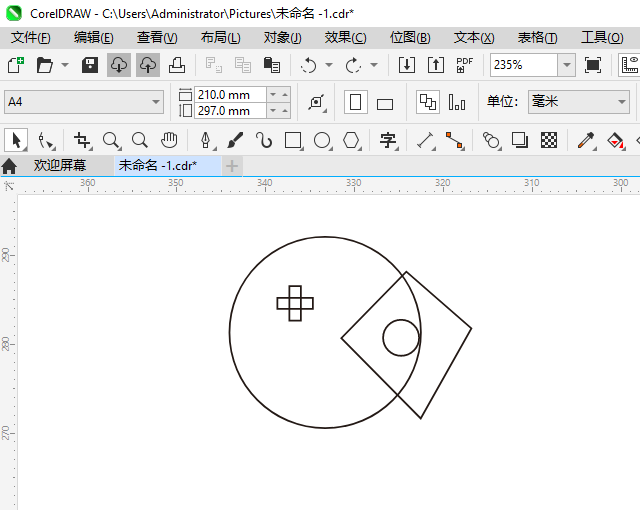
Task: Select the Artistic Media brush tool
Action: pyautogui.click(x=235, y=140)
